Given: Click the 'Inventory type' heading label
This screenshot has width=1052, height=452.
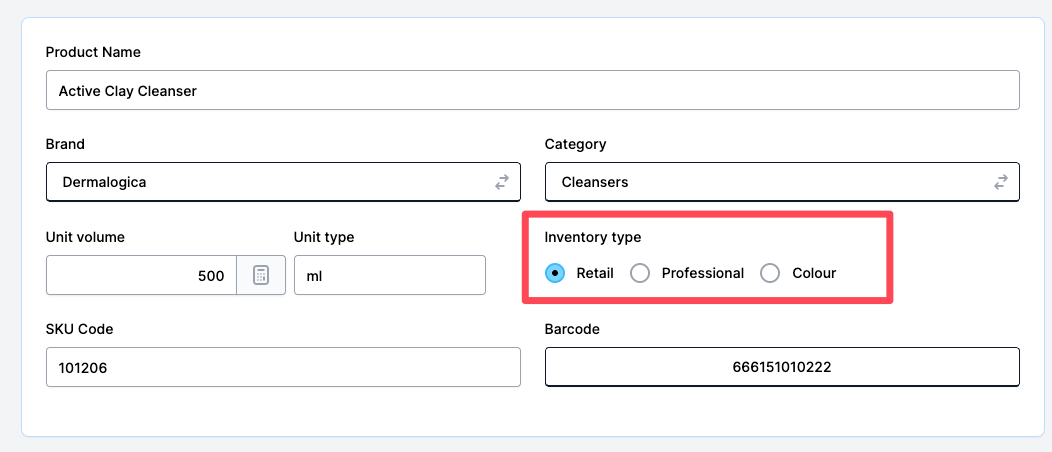Looking at the screenshot, I should tap(592, 237).
